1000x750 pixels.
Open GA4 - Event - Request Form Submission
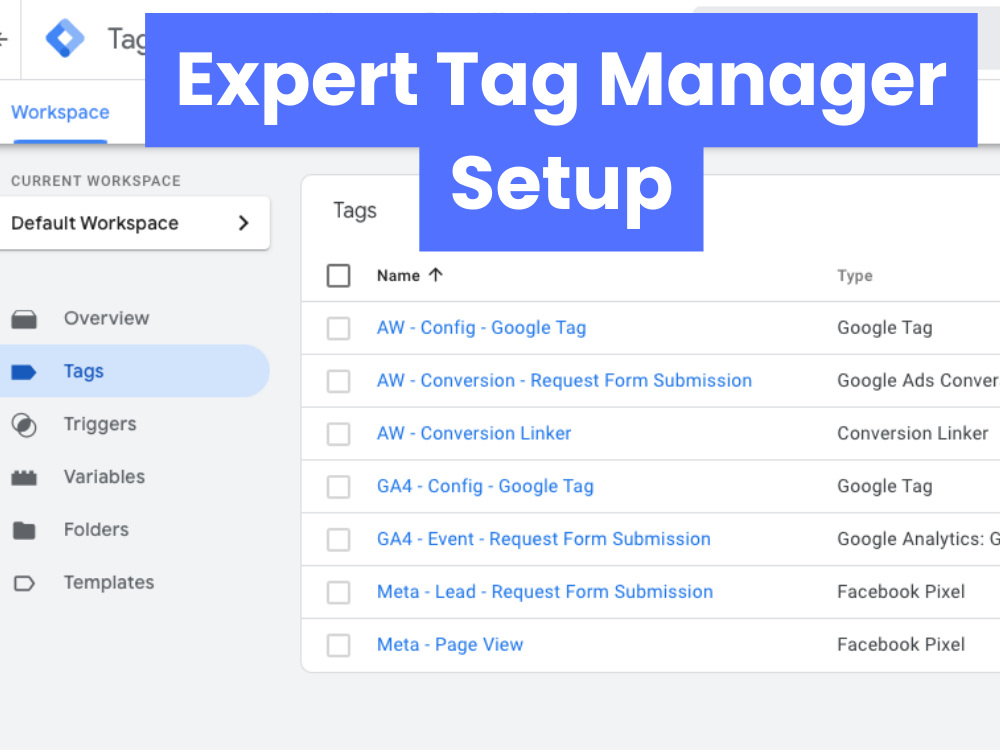point(543,540)
